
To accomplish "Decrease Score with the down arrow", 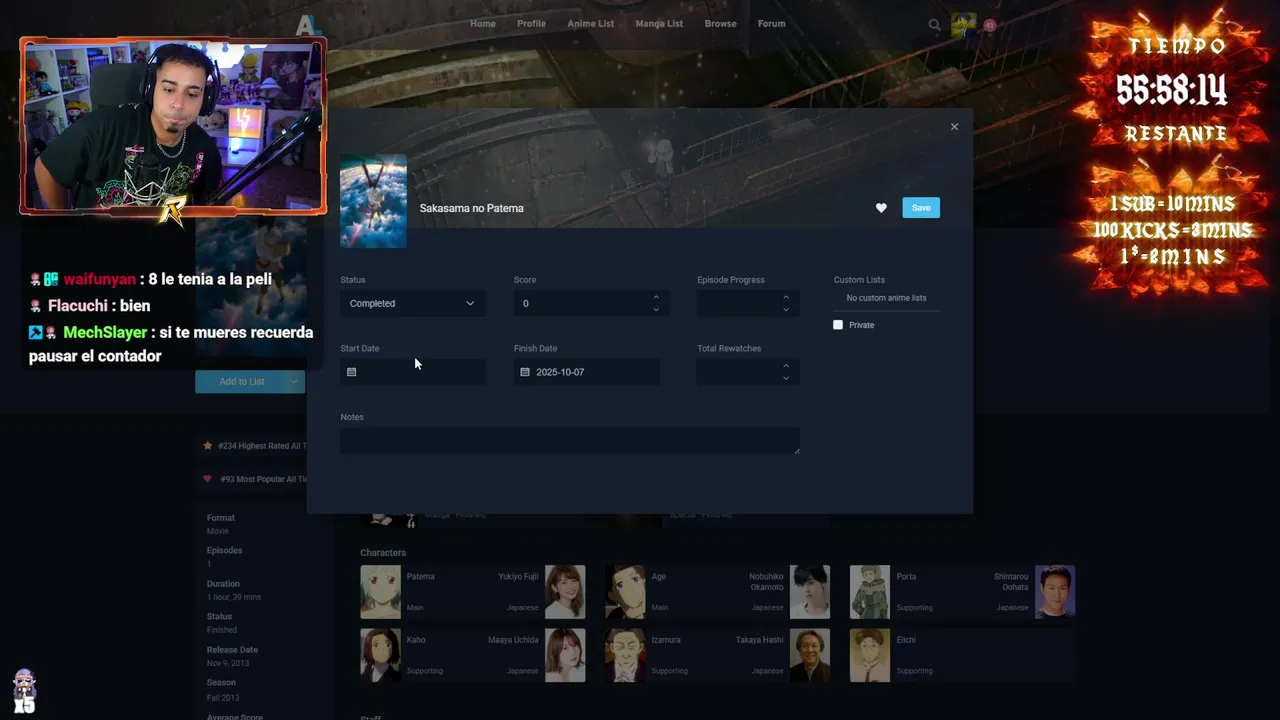I will 656,309.
